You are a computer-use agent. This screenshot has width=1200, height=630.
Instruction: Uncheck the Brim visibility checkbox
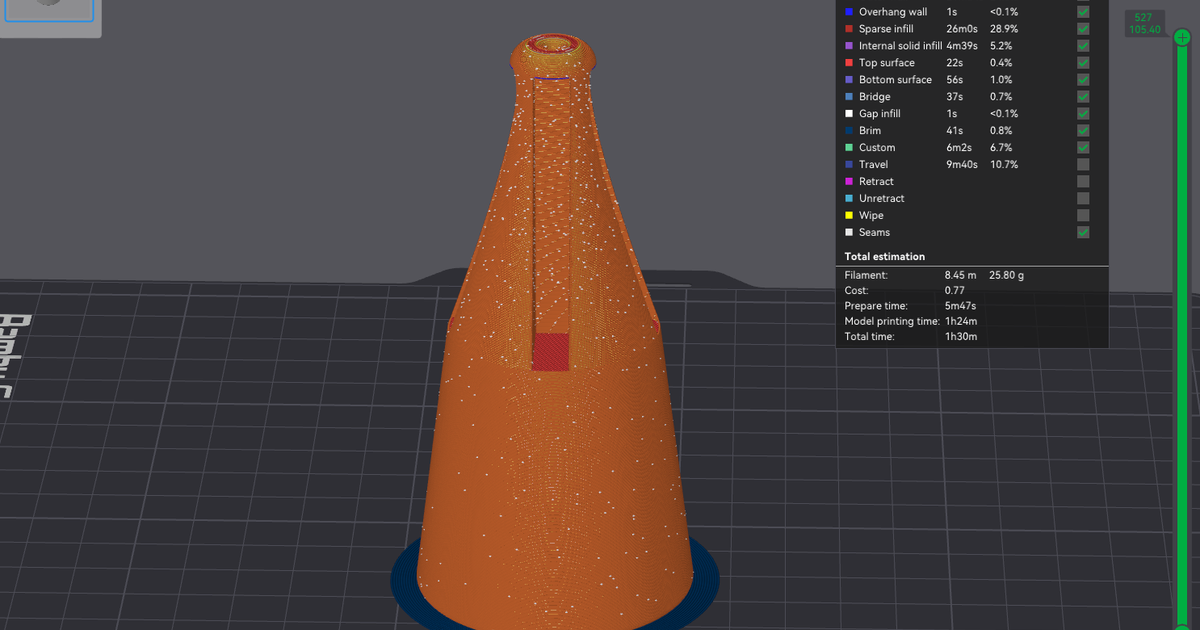[1083, 130]
